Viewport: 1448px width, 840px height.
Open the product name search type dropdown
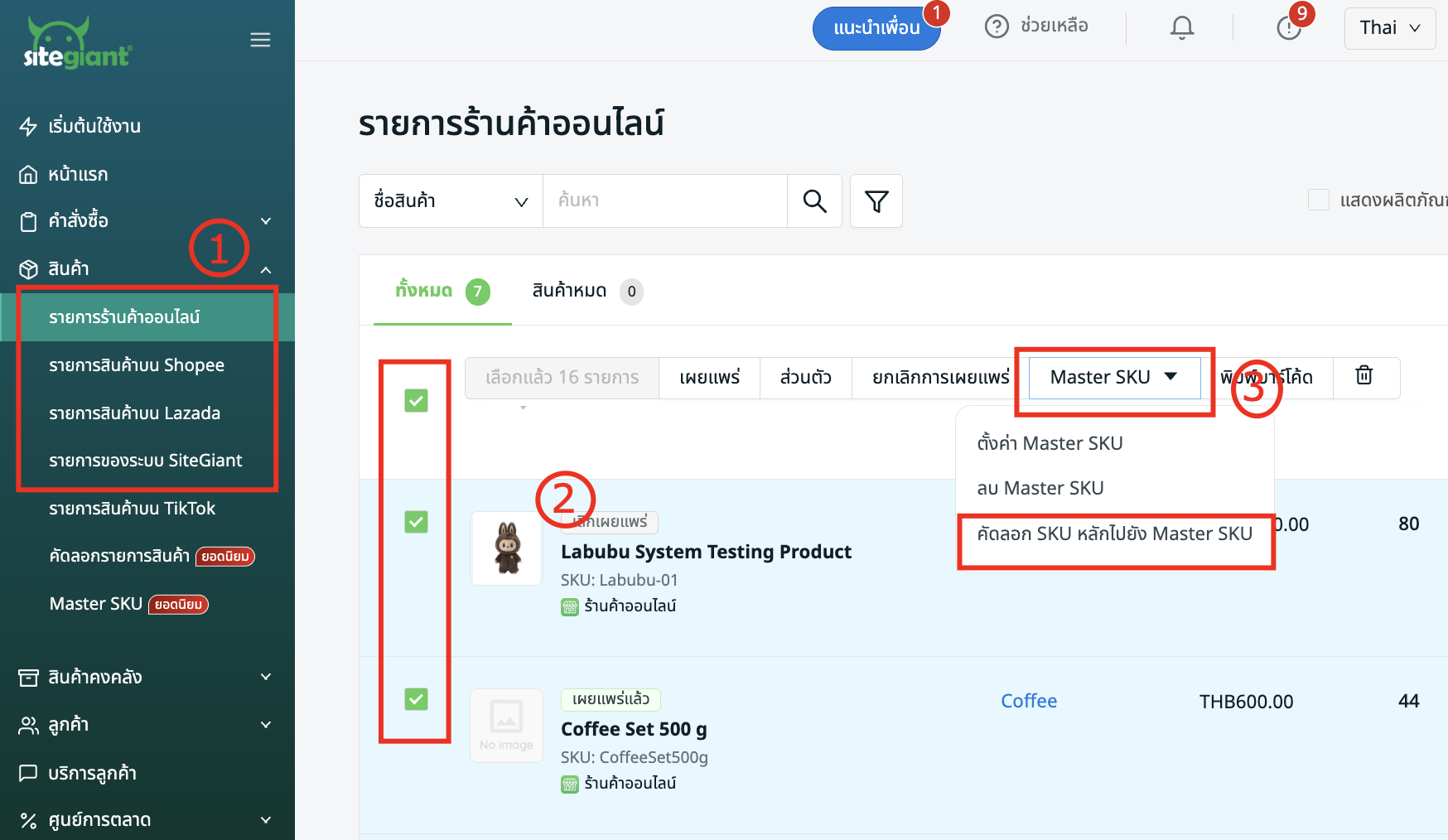pos(451,200)
